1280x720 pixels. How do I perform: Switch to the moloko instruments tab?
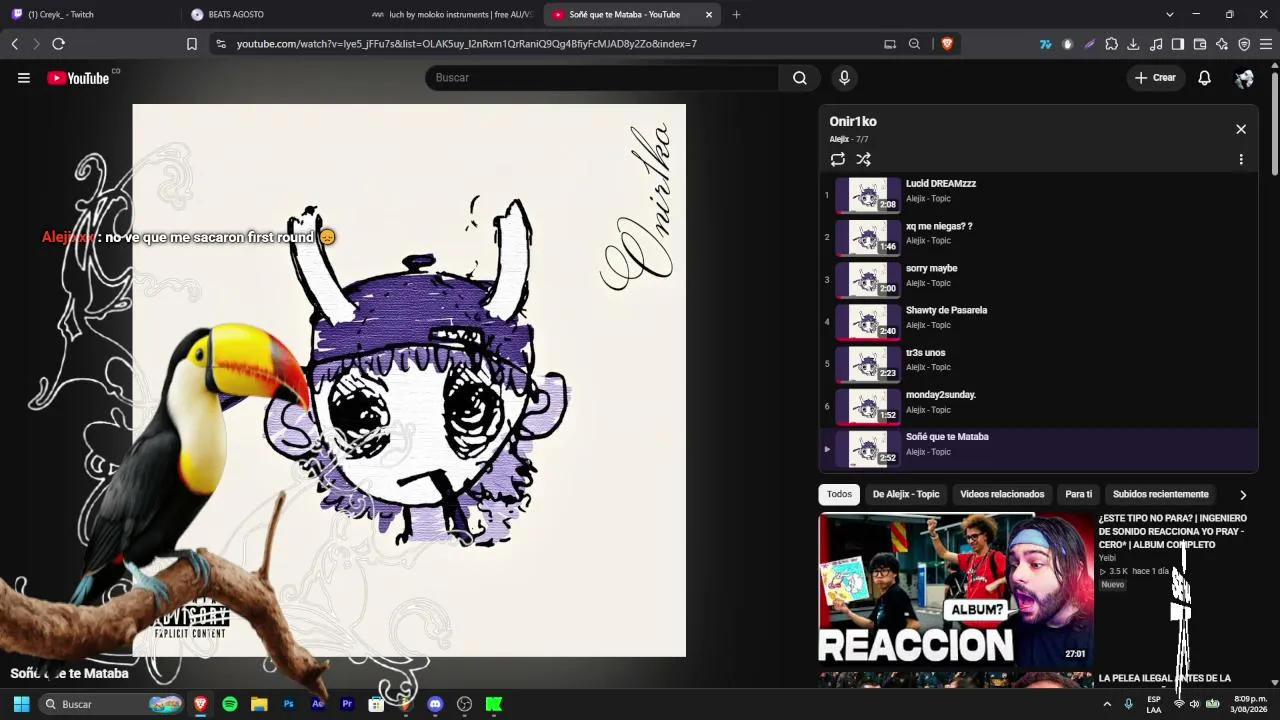(452, 14)
